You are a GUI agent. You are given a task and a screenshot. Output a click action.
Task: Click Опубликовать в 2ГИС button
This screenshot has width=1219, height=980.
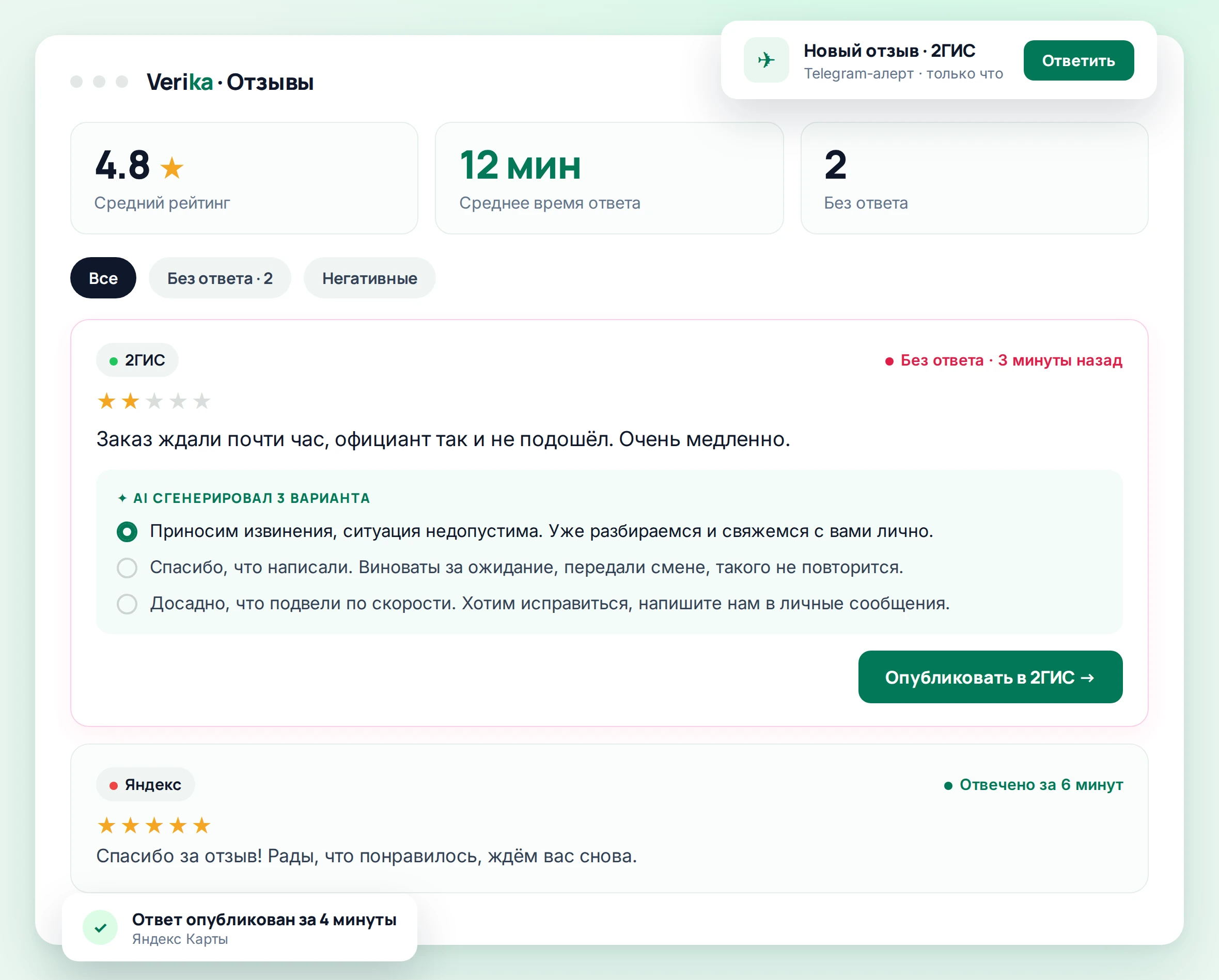(x=990, y=677)
